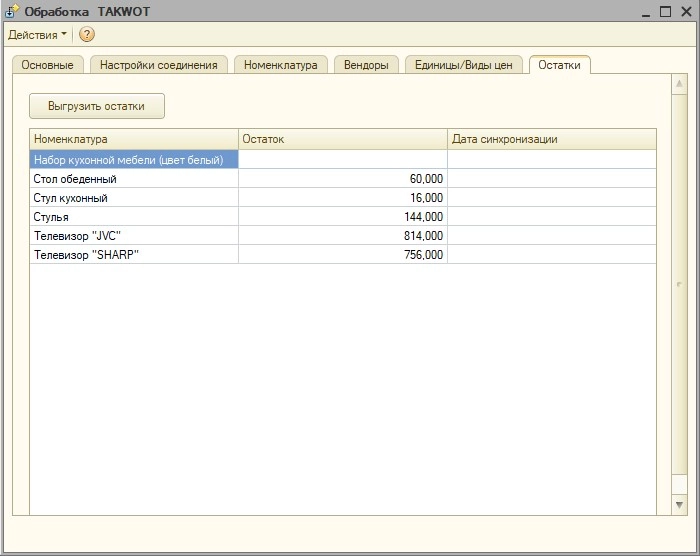Click the Дата синхронизации column header
Viewport: 700px width, 556px height.
pyautogui.click(x=550, y=139)
